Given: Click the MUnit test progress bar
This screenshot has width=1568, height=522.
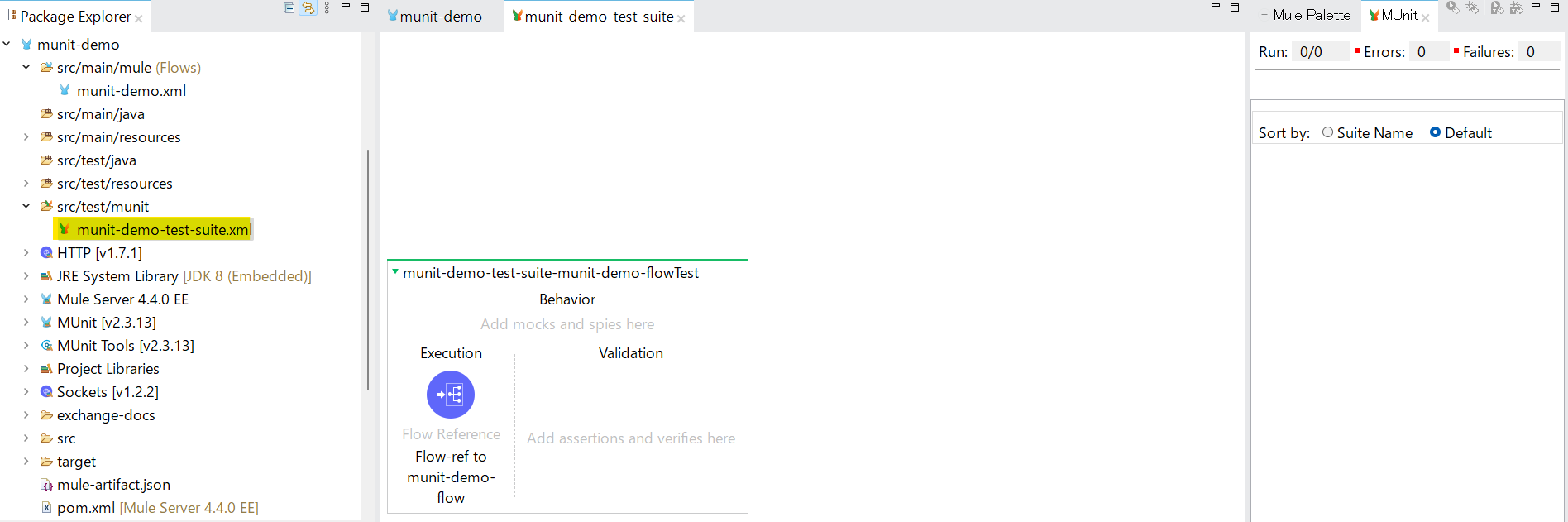Looking at the screenshot, I should tap(1407, 77).
